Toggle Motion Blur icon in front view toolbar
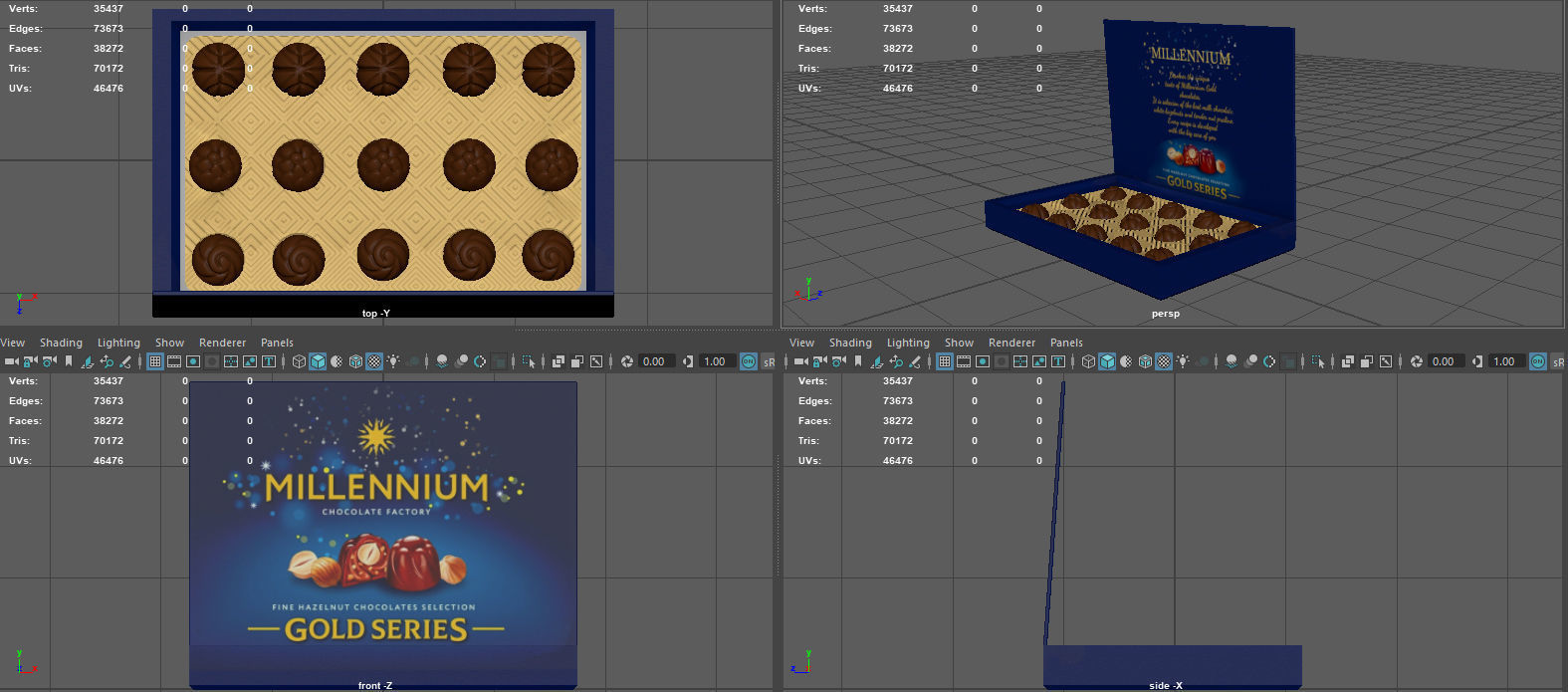Image resolution: width=1568 pixels, height=692 pixels. [462, 361]
